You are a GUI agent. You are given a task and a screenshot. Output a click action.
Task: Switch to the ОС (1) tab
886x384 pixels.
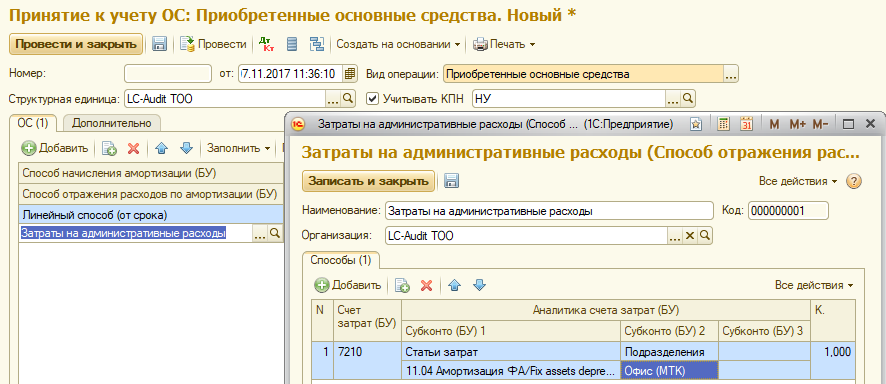click(33, 123)
